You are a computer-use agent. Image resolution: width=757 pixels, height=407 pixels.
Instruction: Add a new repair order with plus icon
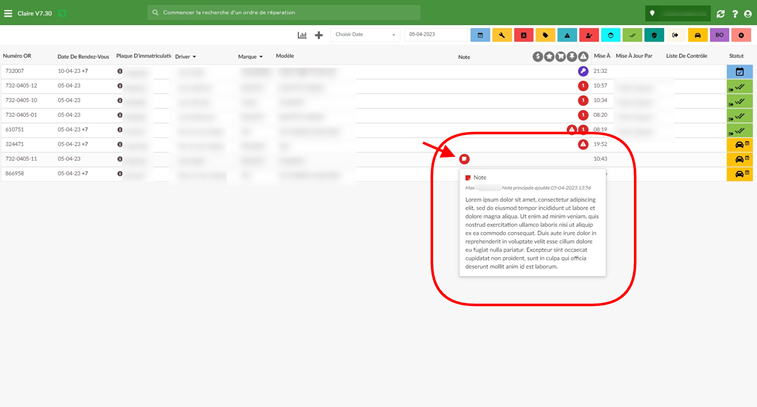coord(319,35)
